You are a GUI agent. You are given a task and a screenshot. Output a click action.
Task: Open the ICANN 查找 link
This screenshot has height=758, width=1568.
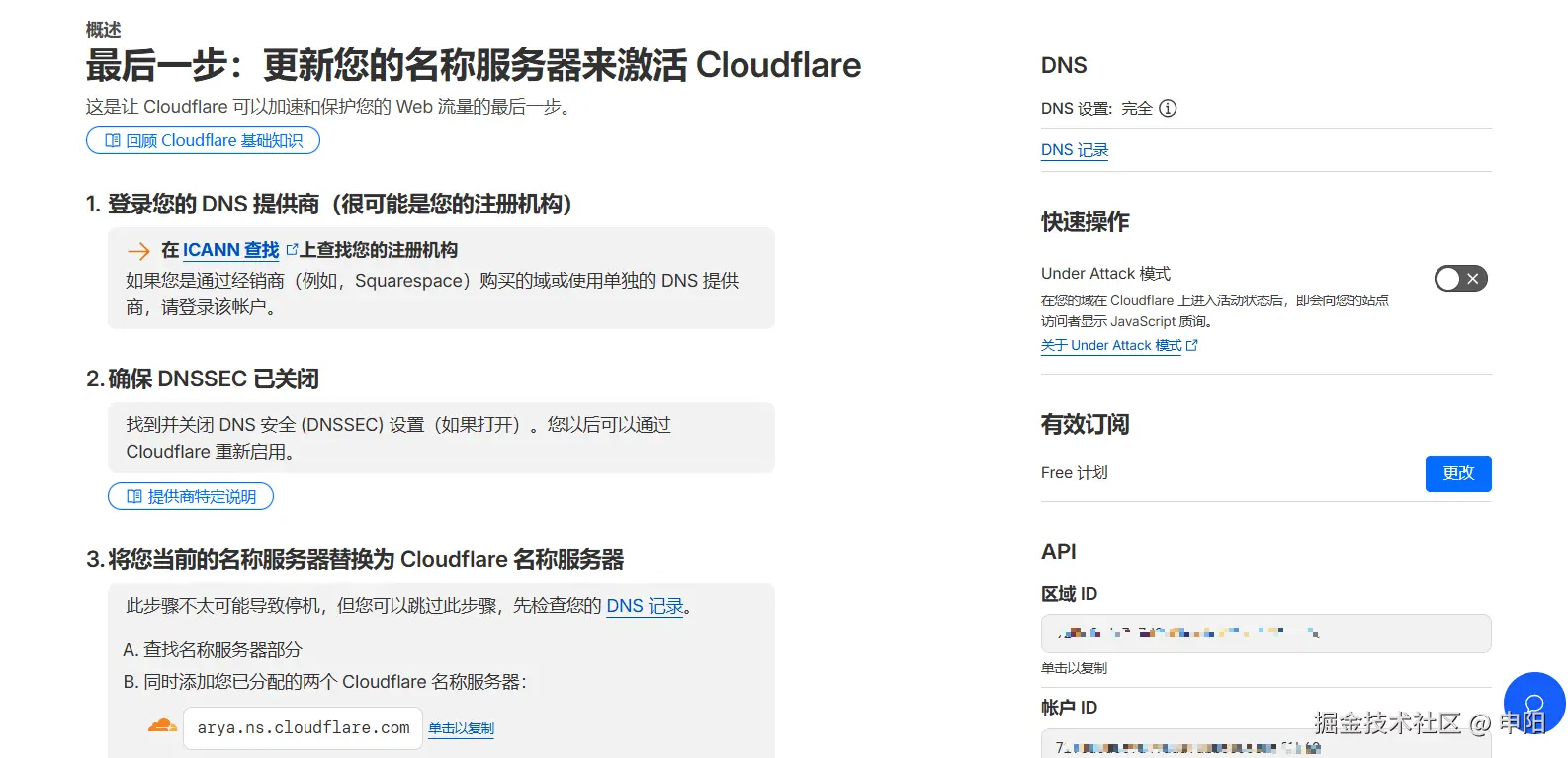point(230,250)
